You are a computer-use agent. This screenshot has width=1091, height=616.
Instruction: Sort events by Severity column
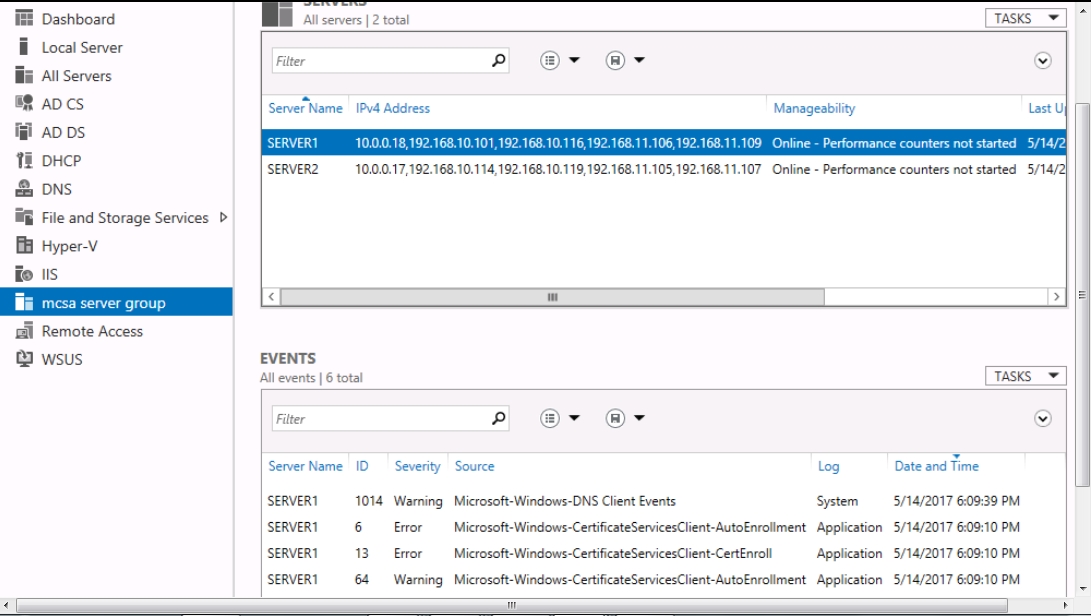point(417,466)
